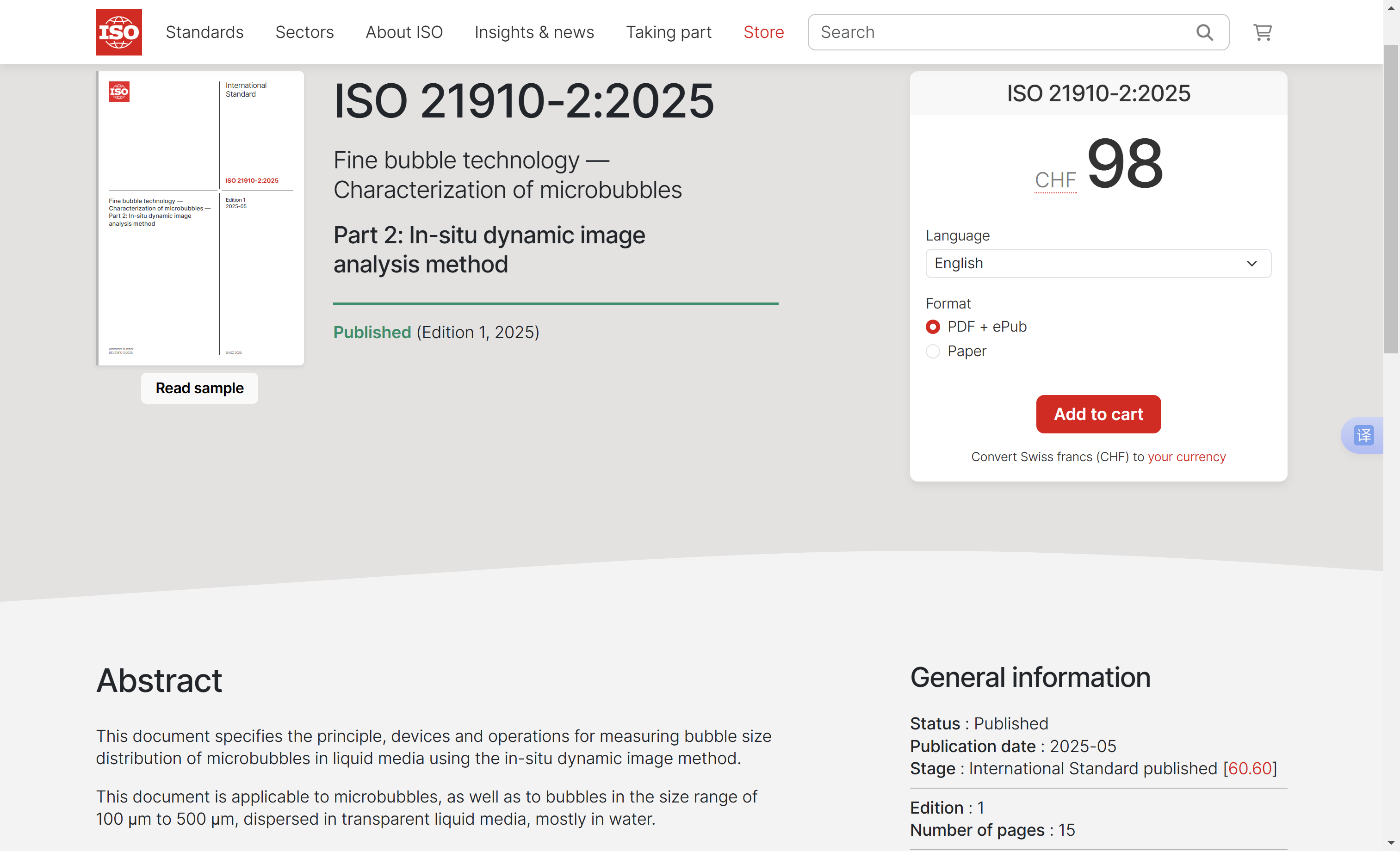This screenshot has width=1400, height=852.
Task: Open Insights & news menu
Action: pyautogui.click(x=534, y=32)
